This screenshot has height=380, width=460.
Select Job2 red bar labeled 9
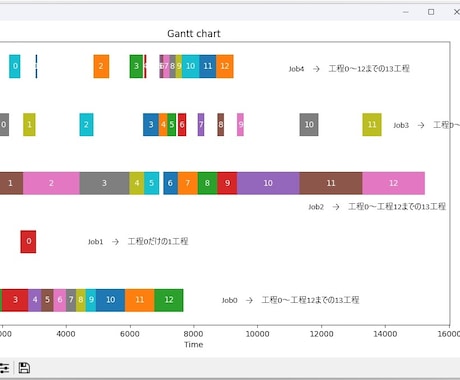coord(227,183)
